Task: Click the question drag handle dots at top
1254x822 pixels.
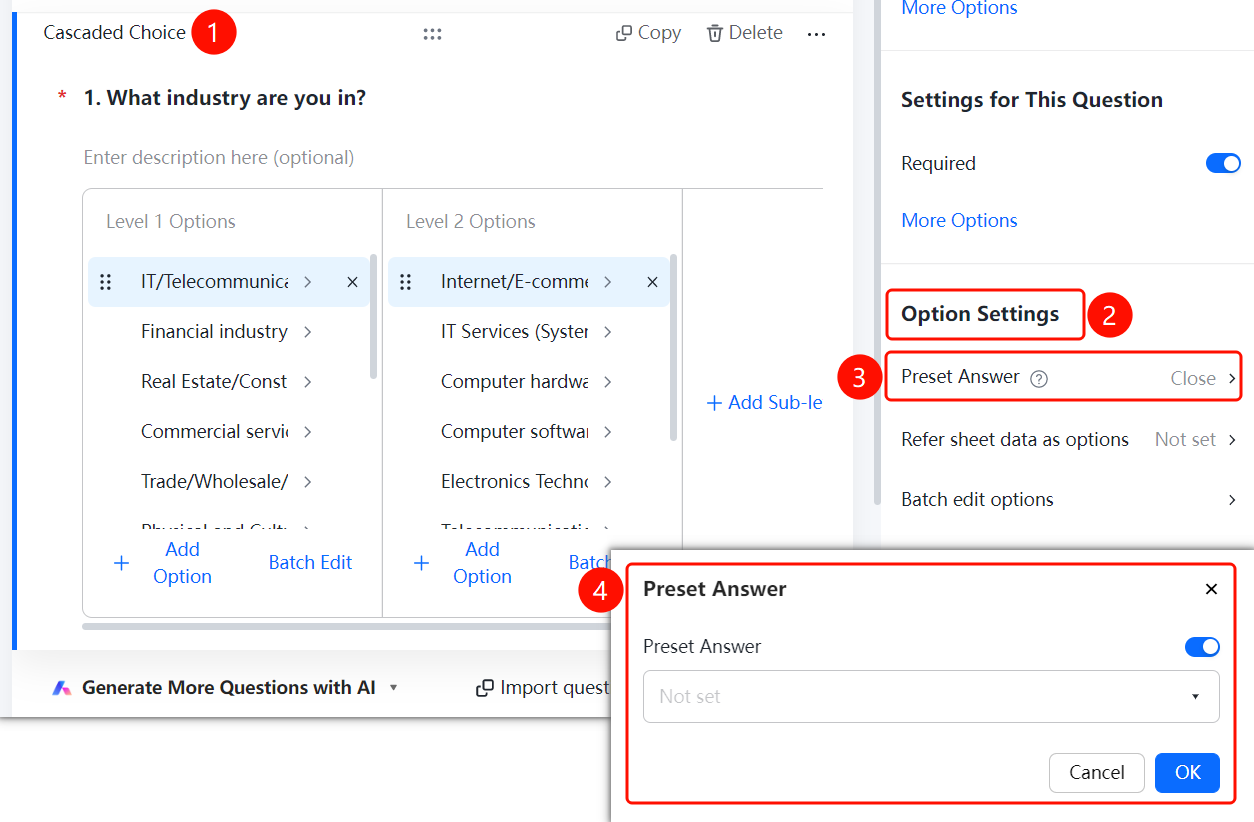Action: click(x=432, y=34)
